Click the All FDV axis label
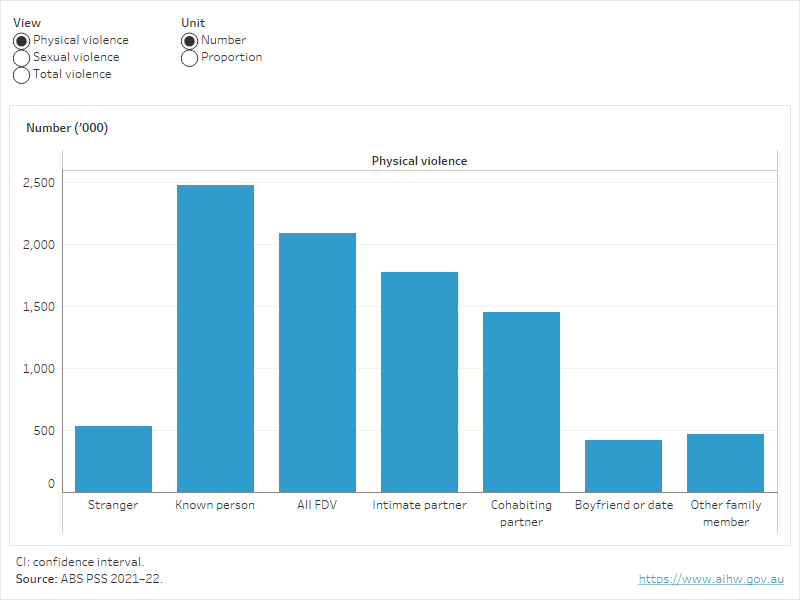 pos(317,505)
